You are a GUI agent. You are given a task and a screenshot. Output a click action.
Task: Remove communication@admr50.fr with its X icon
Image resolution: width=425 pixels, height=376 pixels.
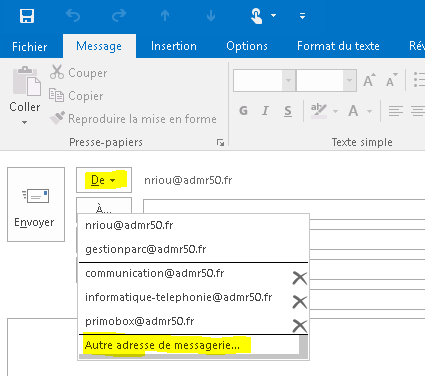300,278
